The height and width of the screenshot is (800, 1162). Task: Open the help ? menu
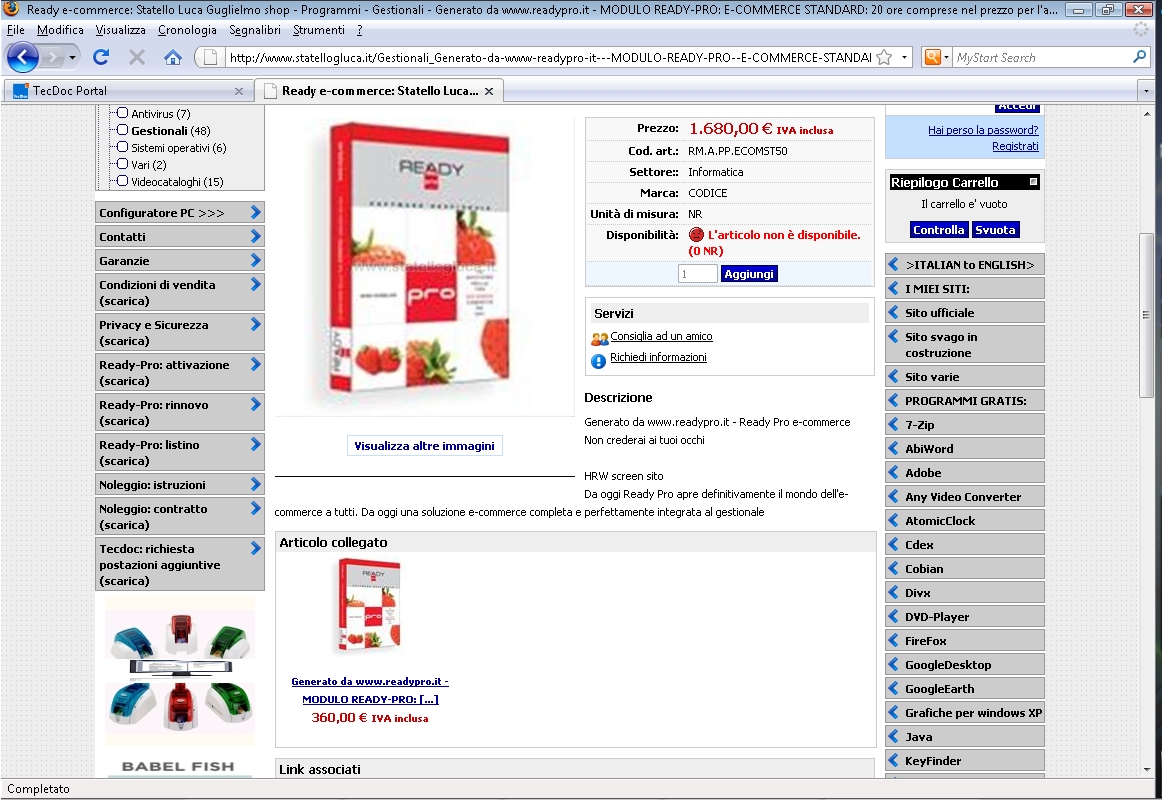tap(359, 30)
